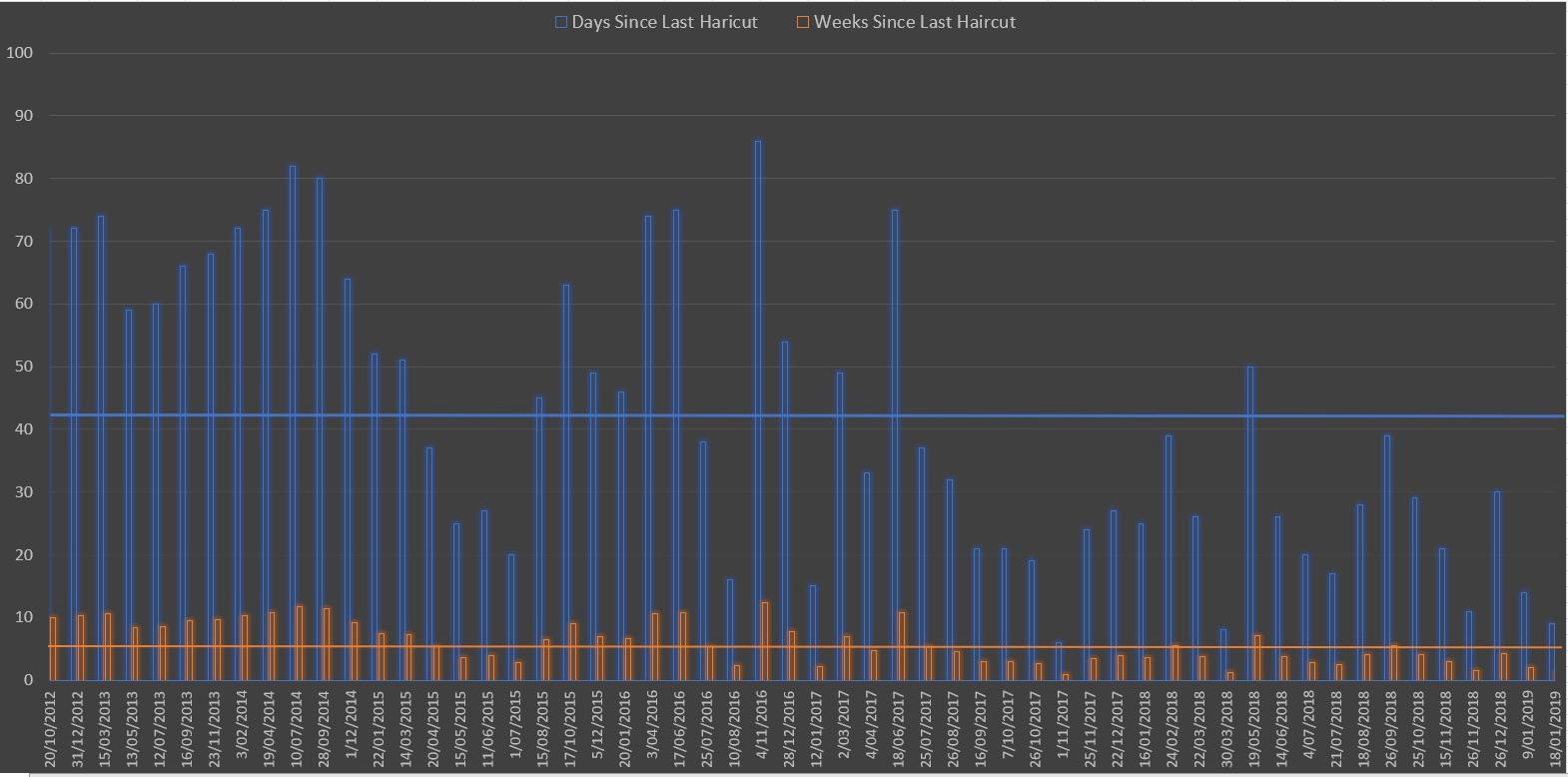Select the 20/10/2012 date axis label
The width and height of the screenshot is (1568, 777).
(x=50, y=729)
